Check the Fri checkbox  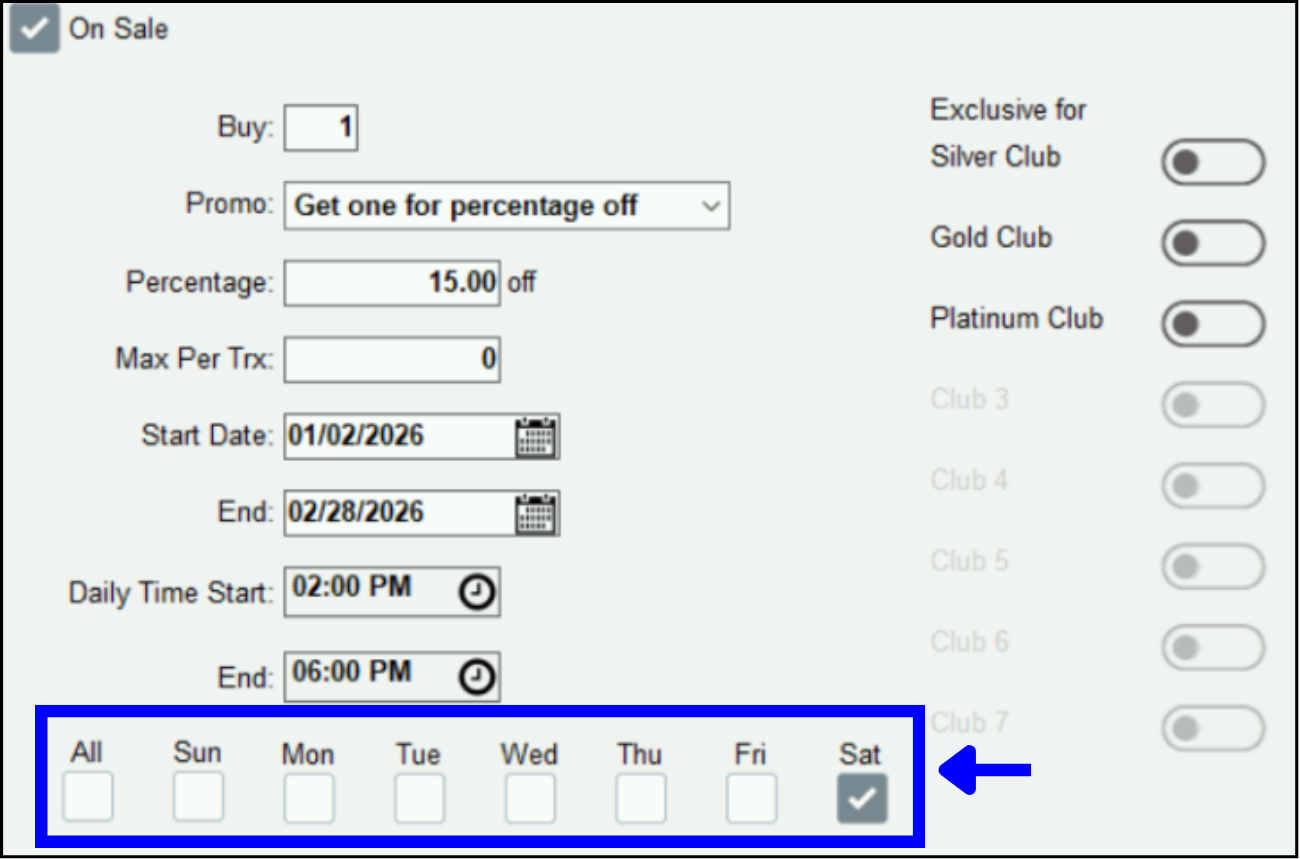click(x=751, y=798)
